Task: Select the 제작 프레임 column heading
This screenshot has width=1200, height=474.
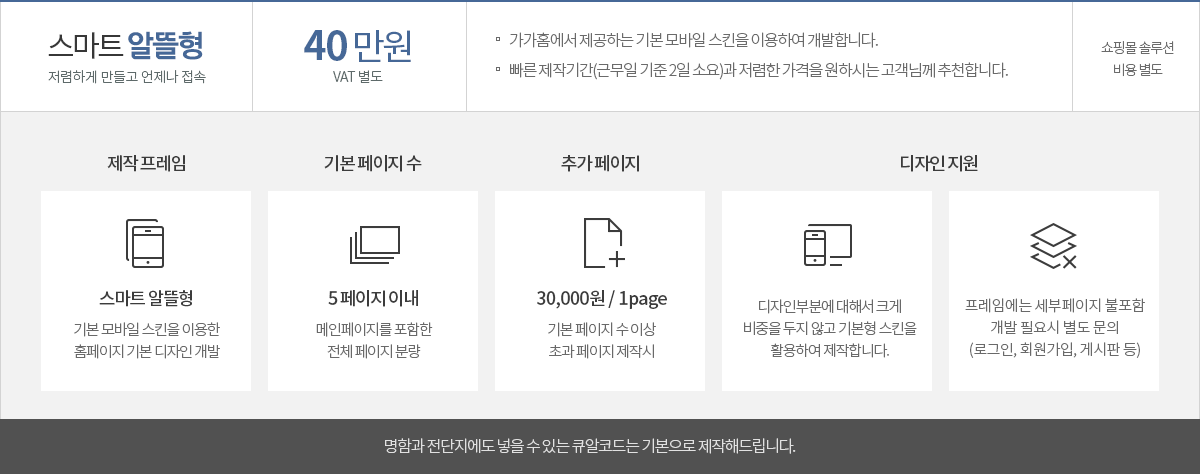Action: click(146, 162)
